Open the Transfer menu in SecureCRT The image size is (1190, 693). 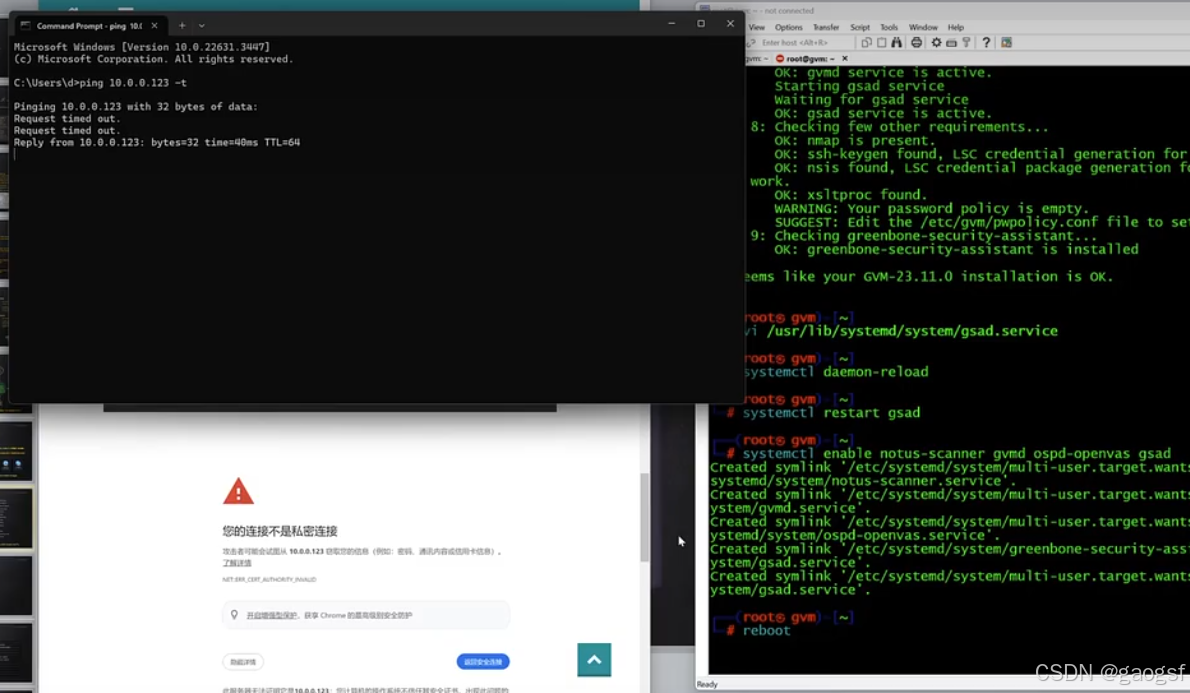coord(826,27)
